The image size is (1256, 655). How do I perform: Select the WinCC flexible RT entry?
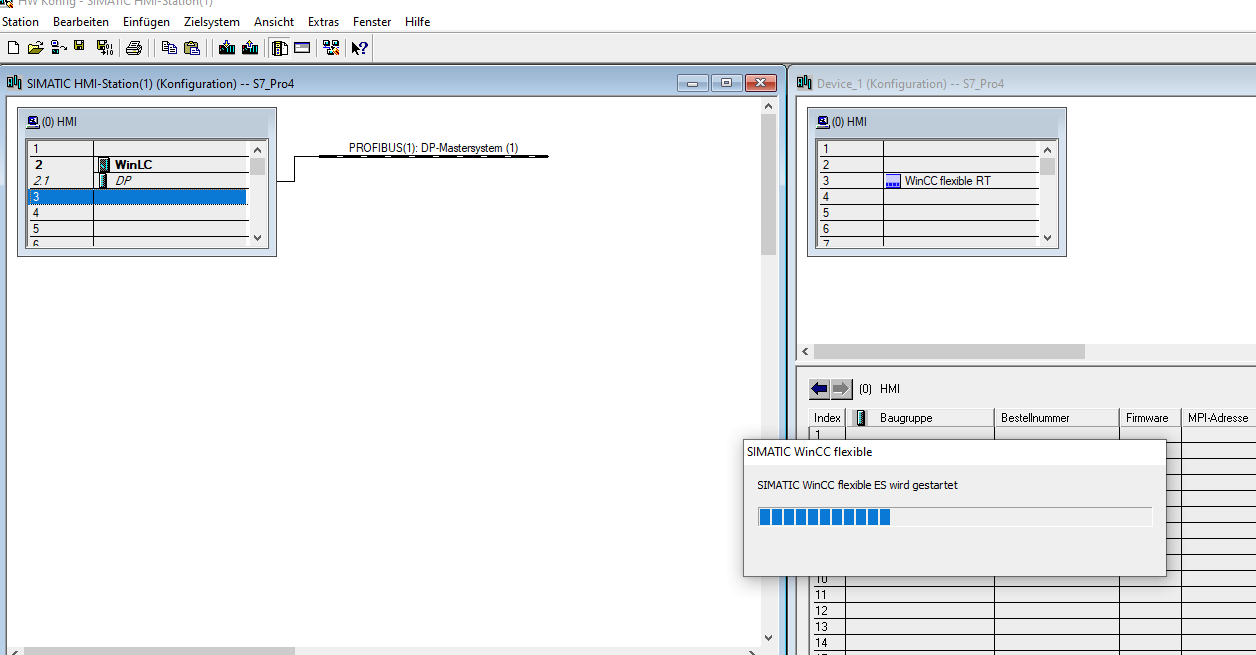[947, 181]
